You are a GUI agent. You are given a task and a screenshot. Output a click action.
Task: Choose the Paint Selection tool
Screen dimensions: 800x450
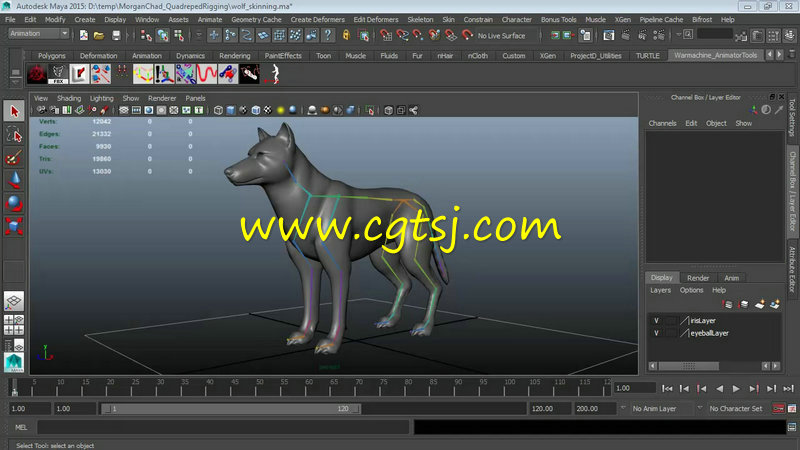[x=14, y=158]
